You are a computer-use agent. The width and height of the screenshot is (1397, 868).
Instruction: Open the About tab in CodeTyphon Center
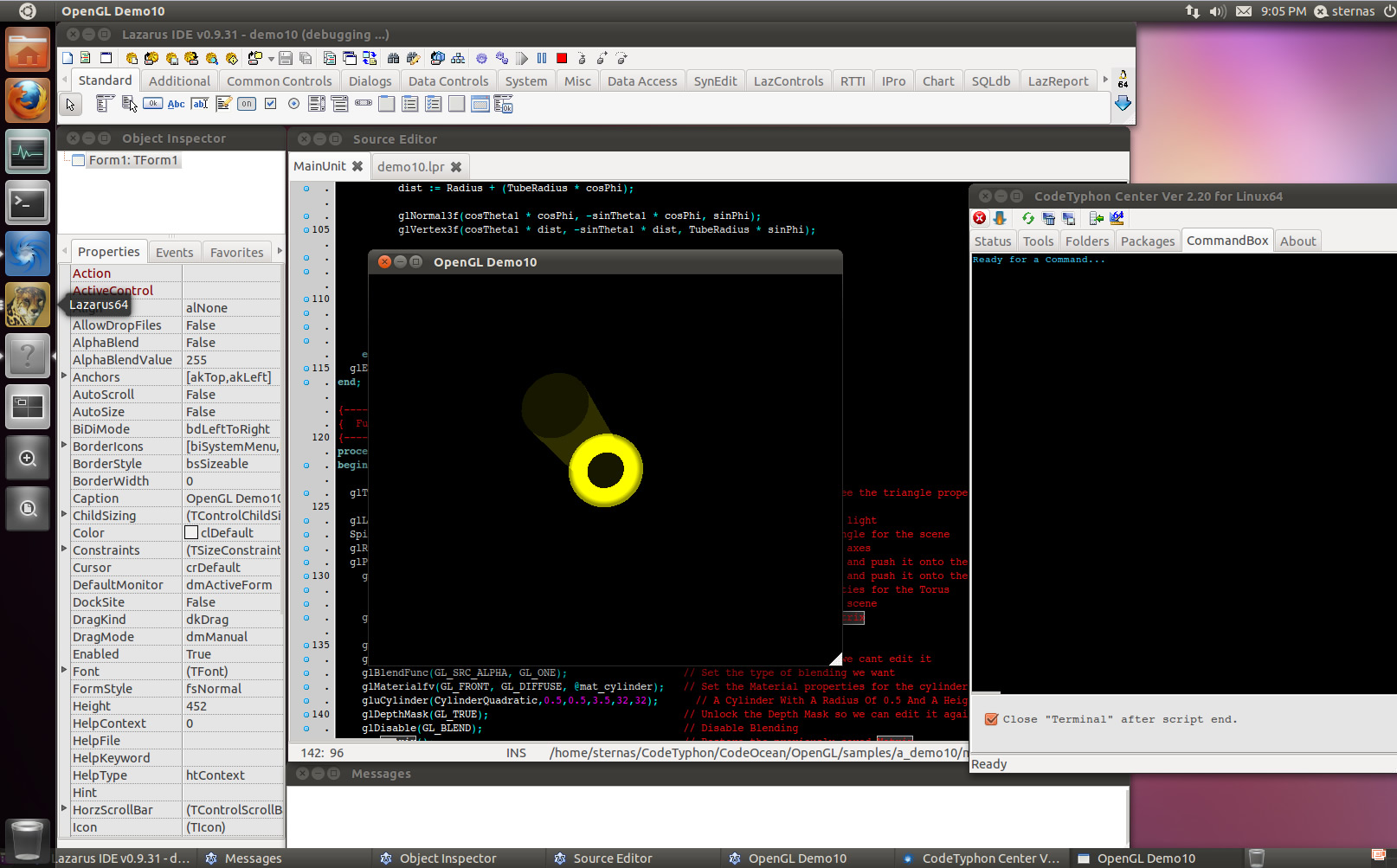point(1297,241)
